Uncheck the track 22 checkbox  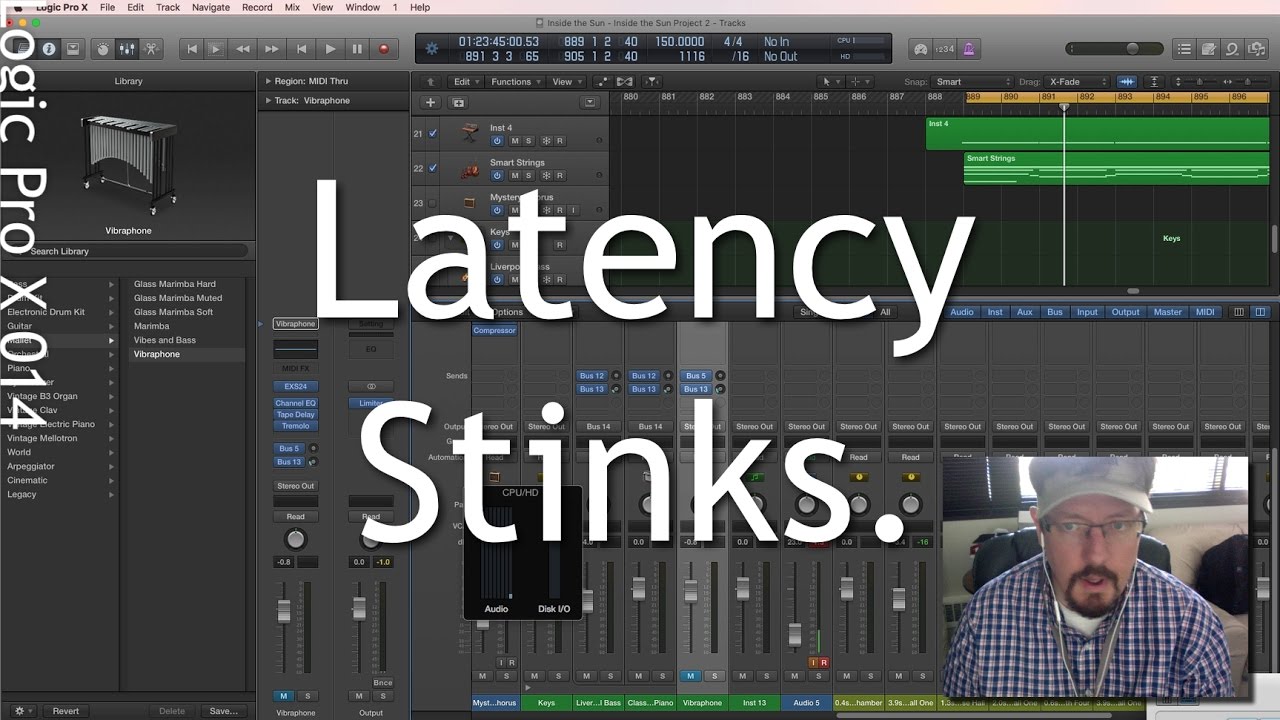[433, 168]
